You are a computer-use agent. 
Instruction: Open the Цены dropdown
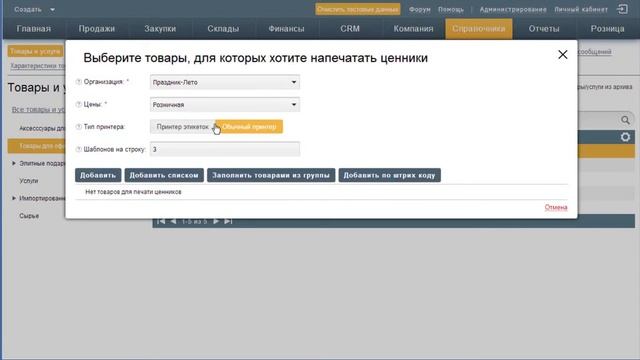(x=224, y=104)
